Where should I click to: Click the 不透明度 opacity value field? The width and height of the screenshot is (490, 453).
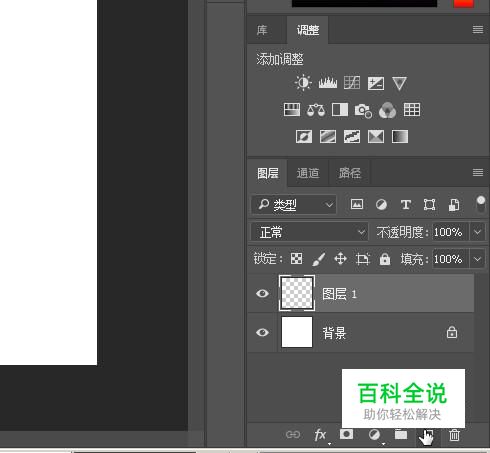pyautogui.click(x=450, y=232)
